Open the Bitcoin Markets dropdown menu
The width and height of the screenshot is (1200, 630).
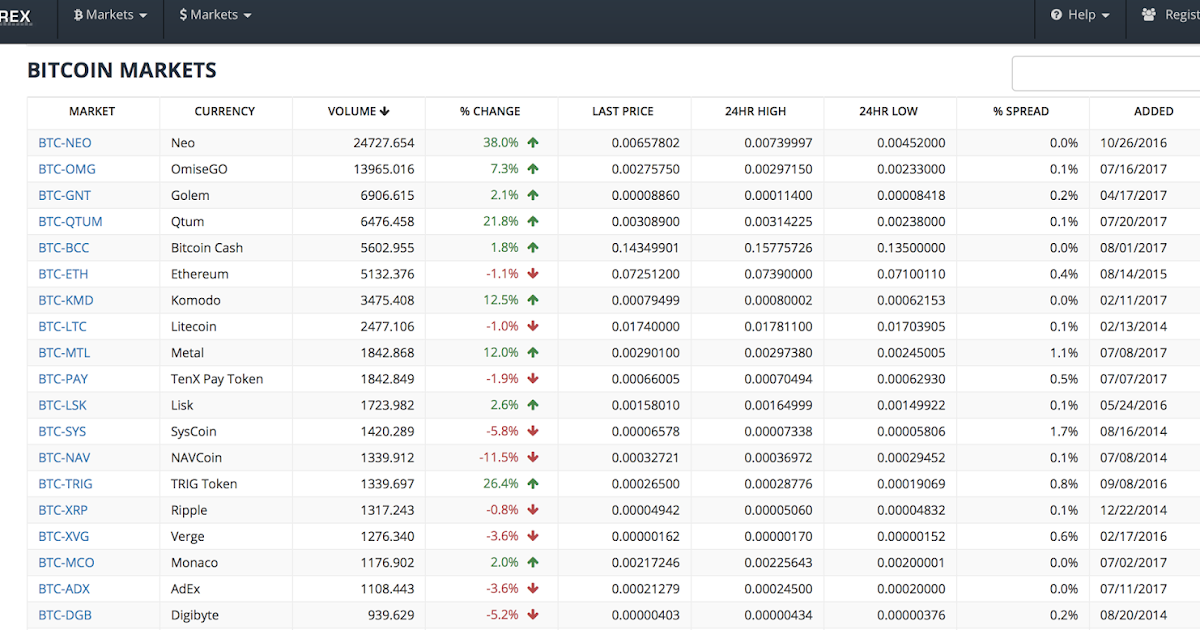click(111, 15)
